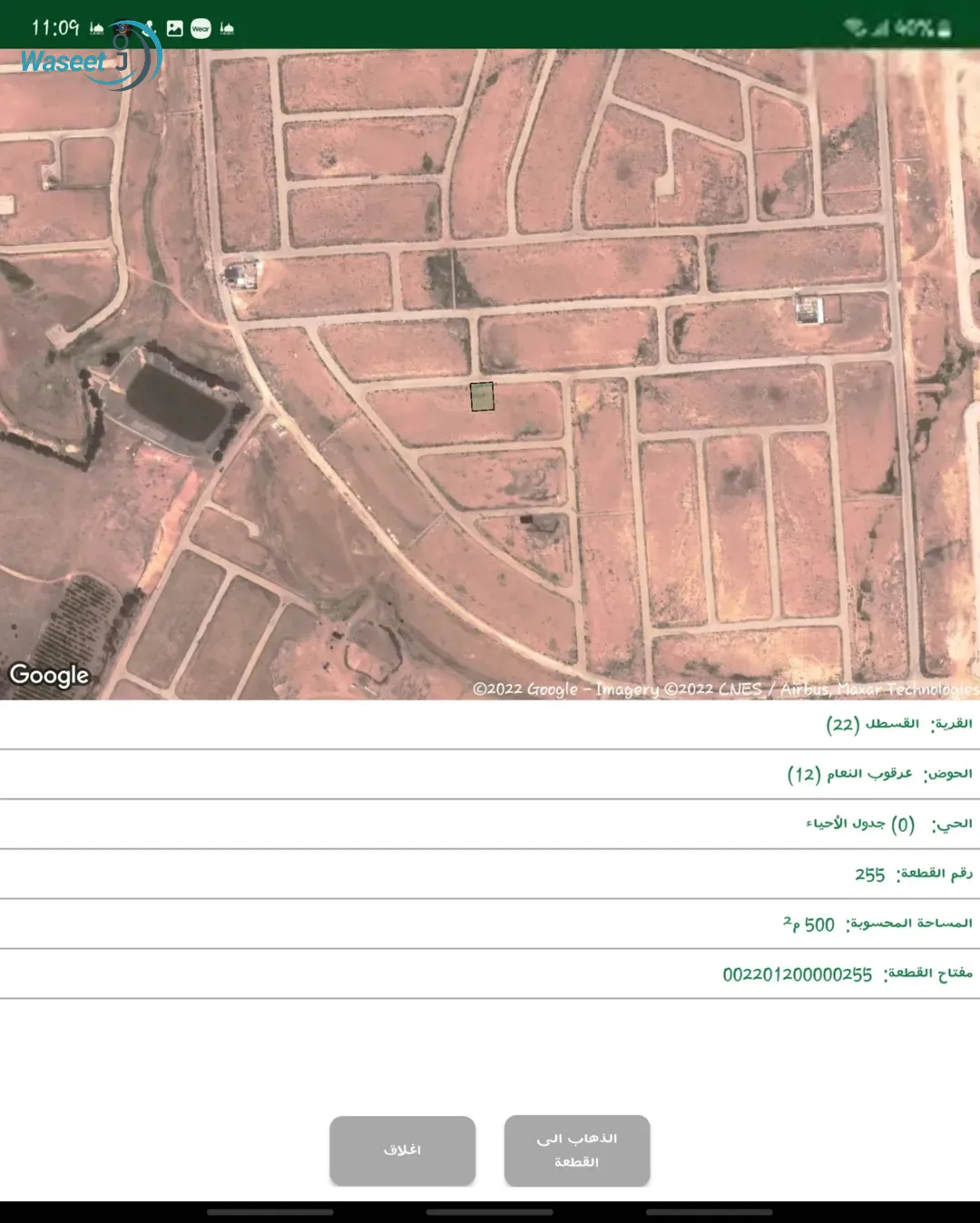
Task: Tap the Wear notification icon in status bar
Action: 201,29
